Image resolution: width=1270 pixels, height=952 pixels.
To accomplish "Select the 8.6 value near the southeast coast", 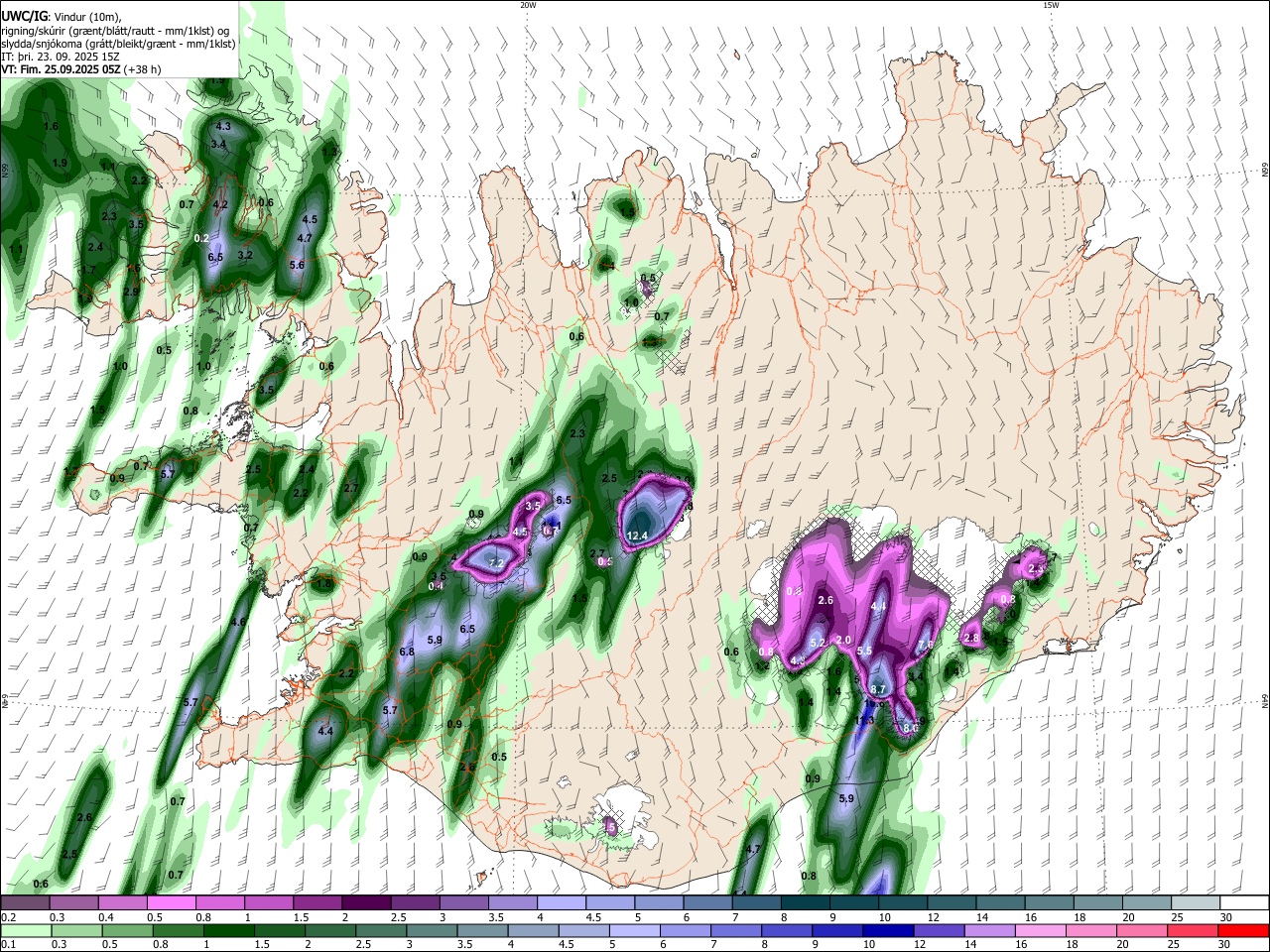I will [911, 729].
